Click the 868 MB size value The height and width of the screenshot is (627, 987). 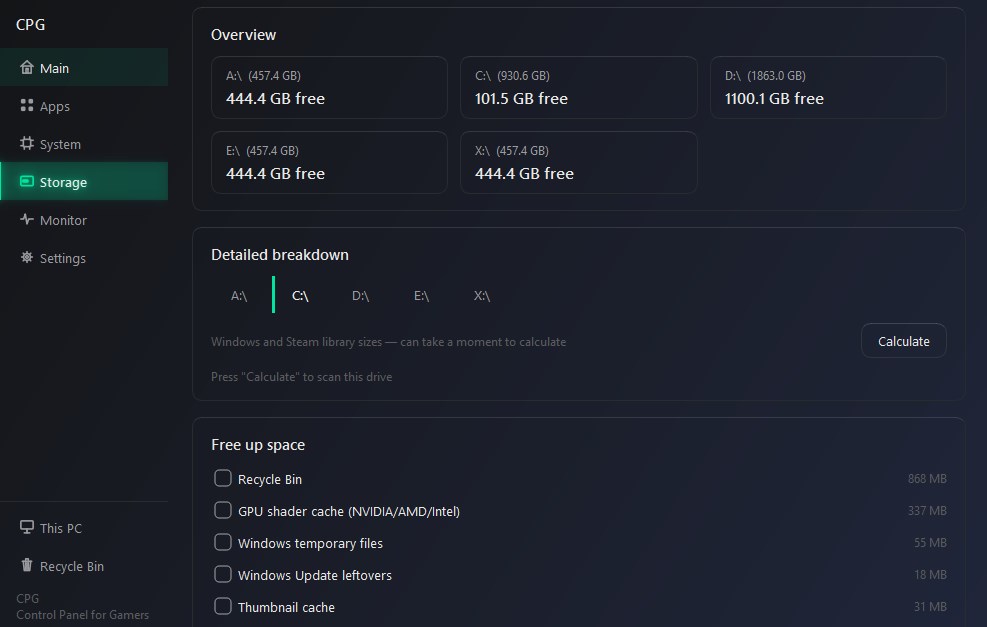point(927,478)
